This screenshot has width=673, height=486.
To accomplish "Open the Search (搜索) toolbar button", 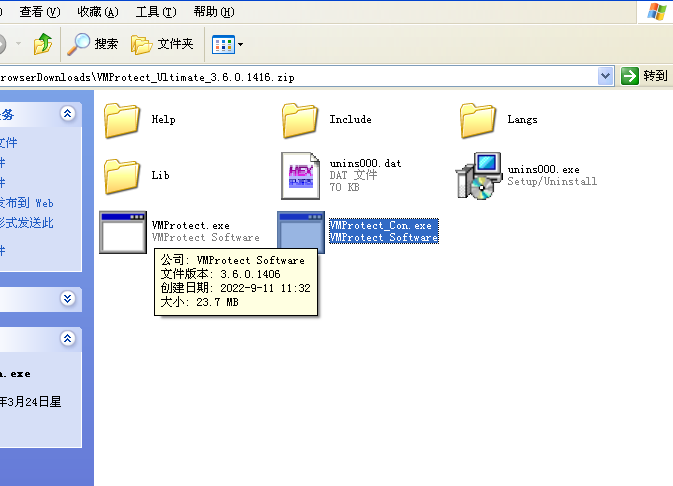I will [93, 44].
